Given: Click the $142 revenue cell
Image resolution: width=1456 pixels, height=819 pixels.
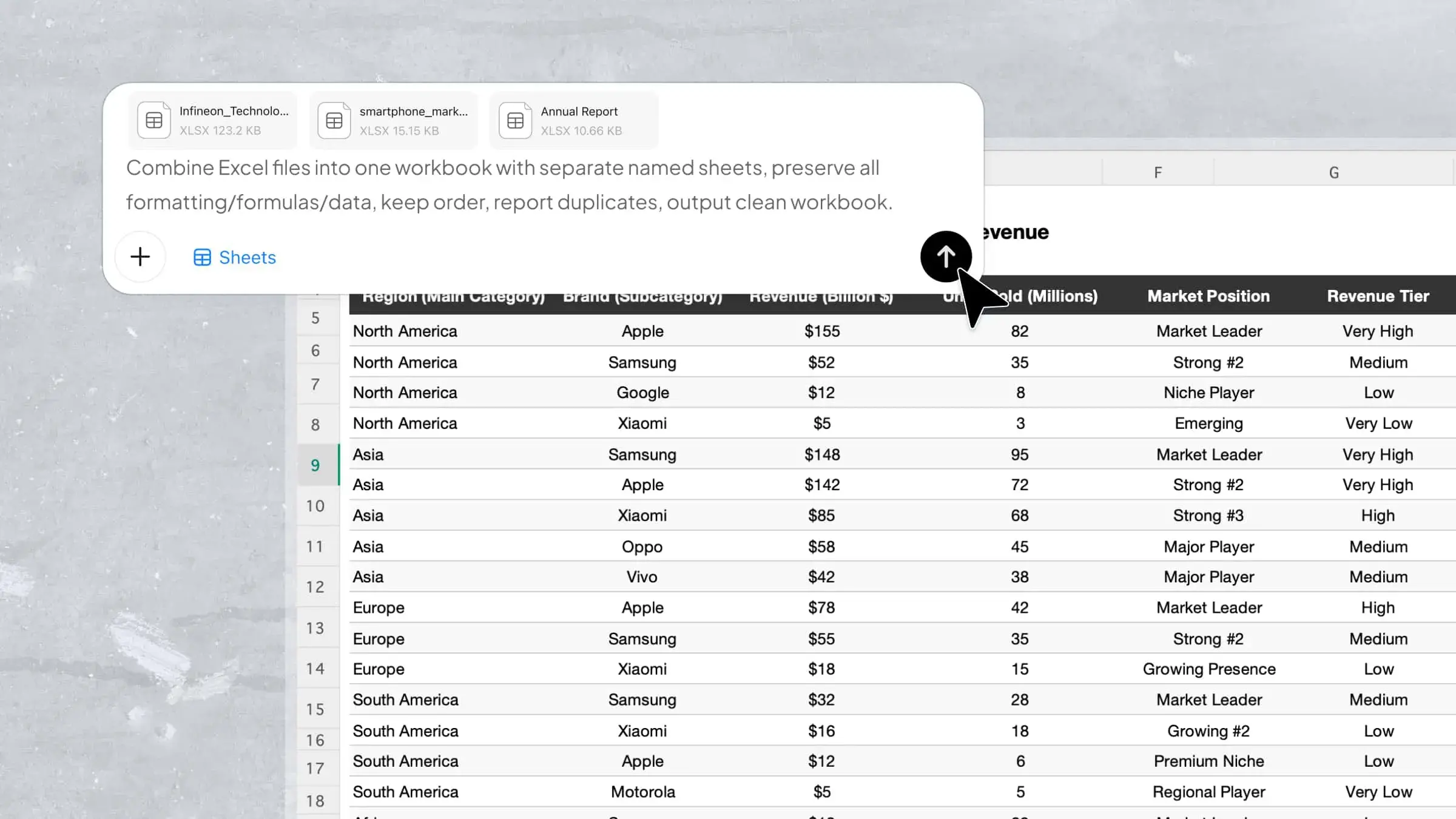Looking at the screenshot, I should (x=822, y=485).
